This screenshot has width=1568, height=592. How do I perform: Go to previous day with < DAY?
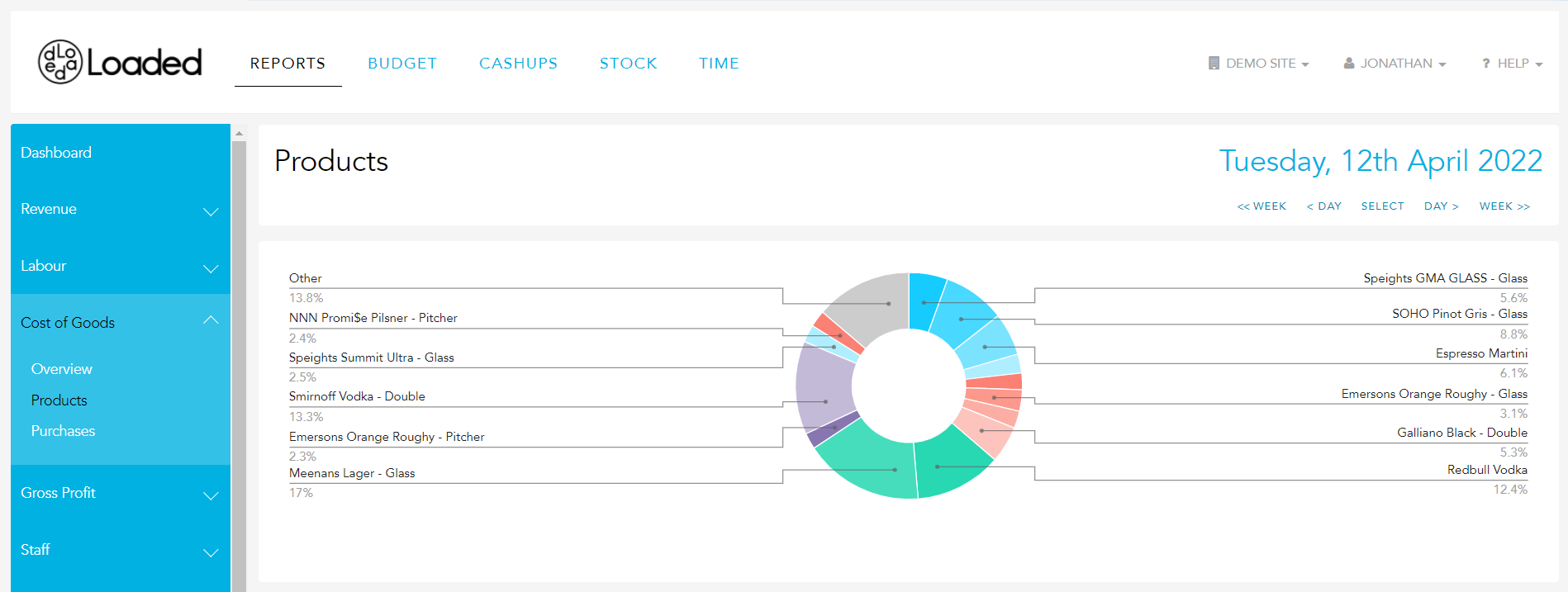tap(1323, 206)
